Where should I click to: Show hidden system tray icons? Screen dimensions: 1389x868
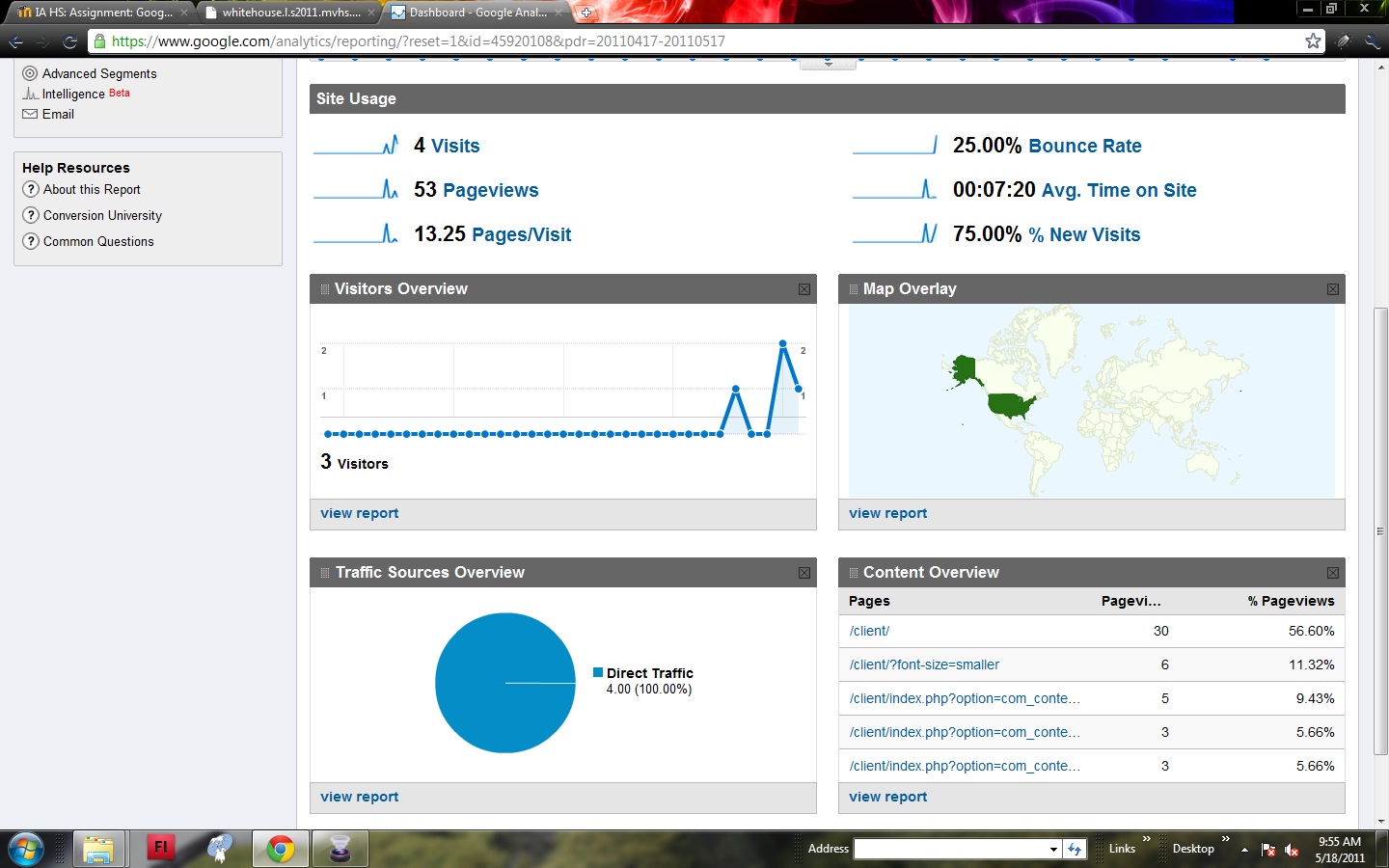[1244, 850]
